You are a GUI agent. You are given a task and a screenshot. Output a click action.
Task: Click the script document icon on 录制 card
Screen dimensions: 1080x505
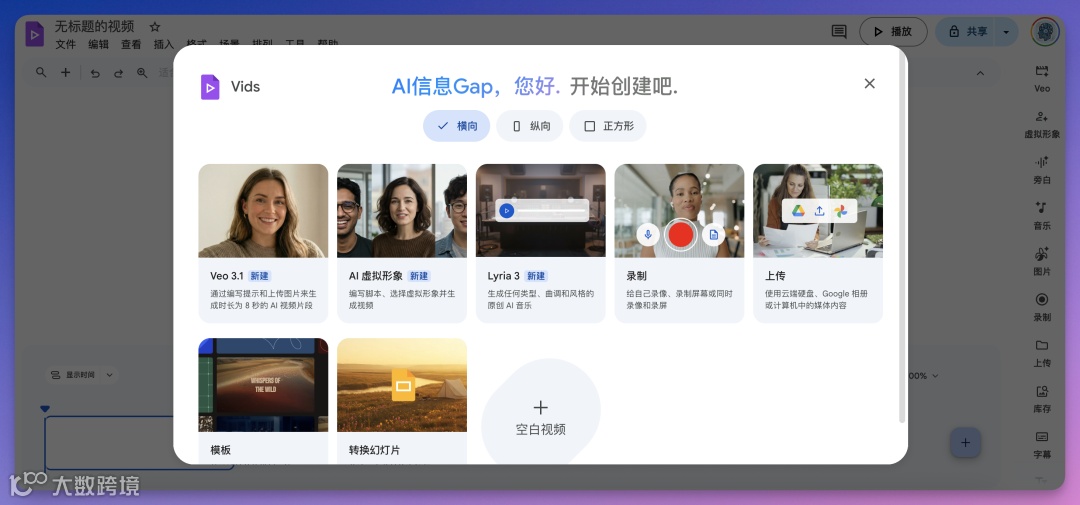pyautogui.click(x=714, y=234)
